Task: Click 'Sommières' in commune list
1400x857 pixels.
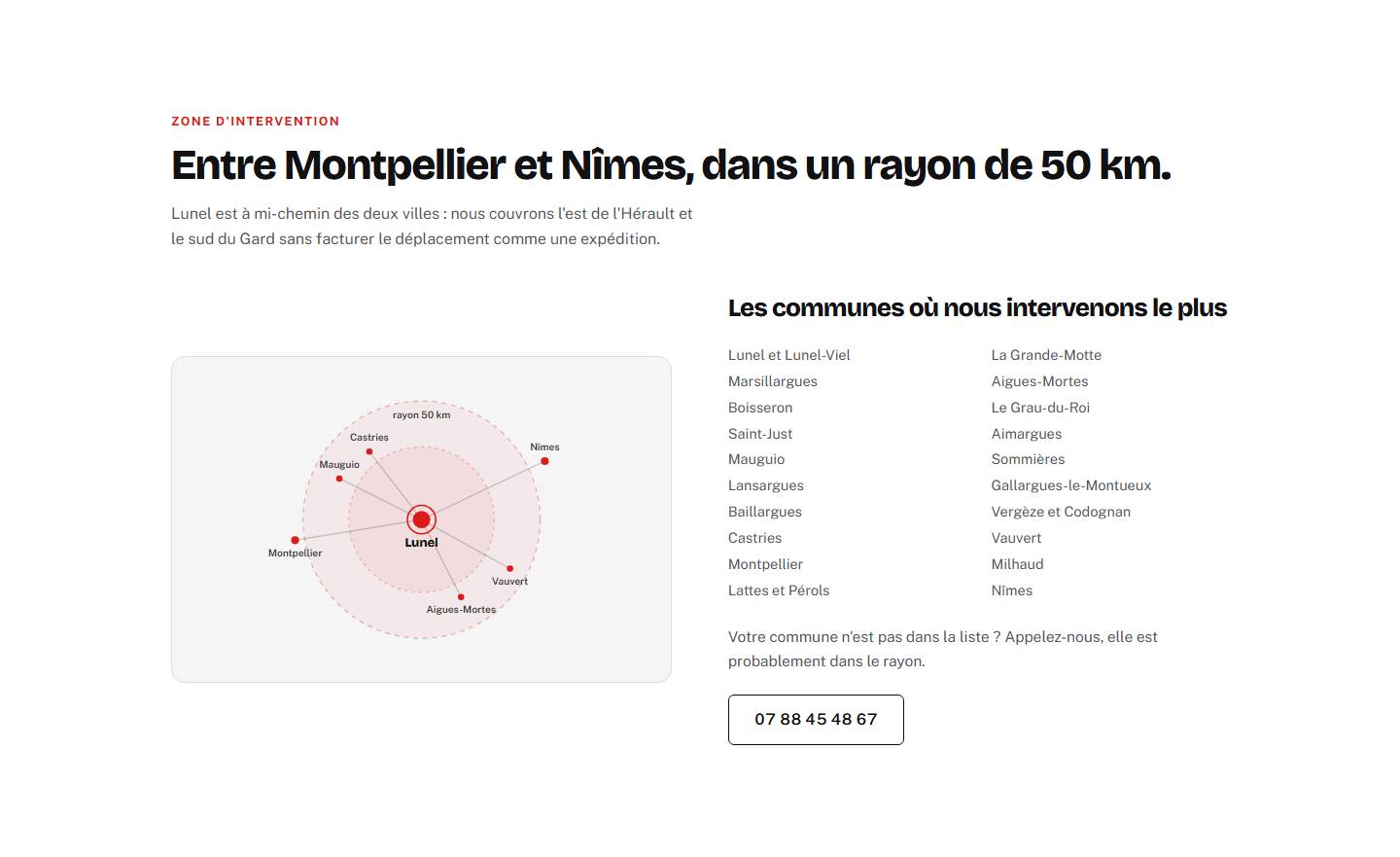Action: [1028, 459]
